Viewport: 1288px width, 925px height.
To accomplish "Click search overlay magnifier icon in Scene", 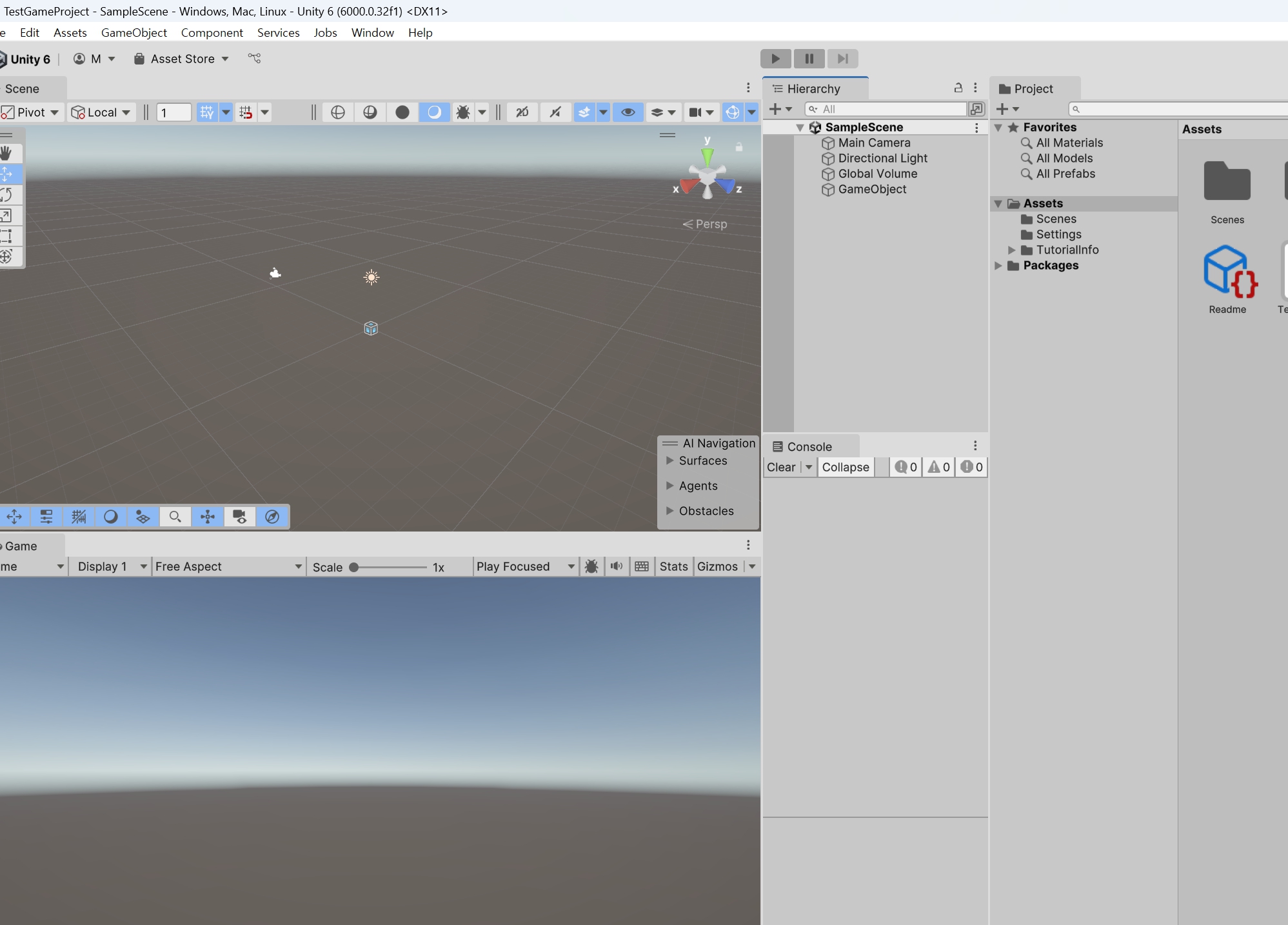I will point(175,517).
